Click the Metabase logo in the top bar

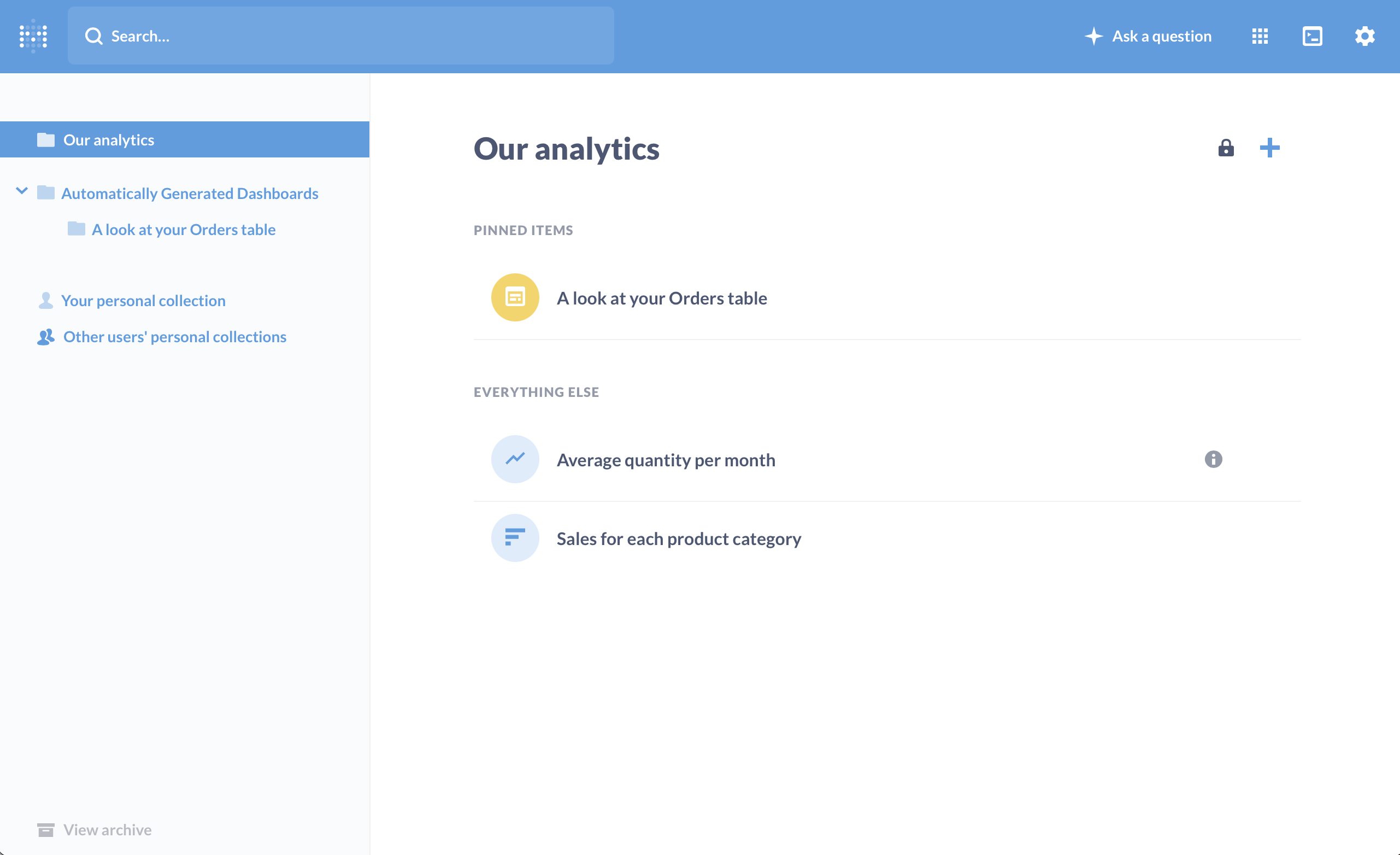coord(32,36)
